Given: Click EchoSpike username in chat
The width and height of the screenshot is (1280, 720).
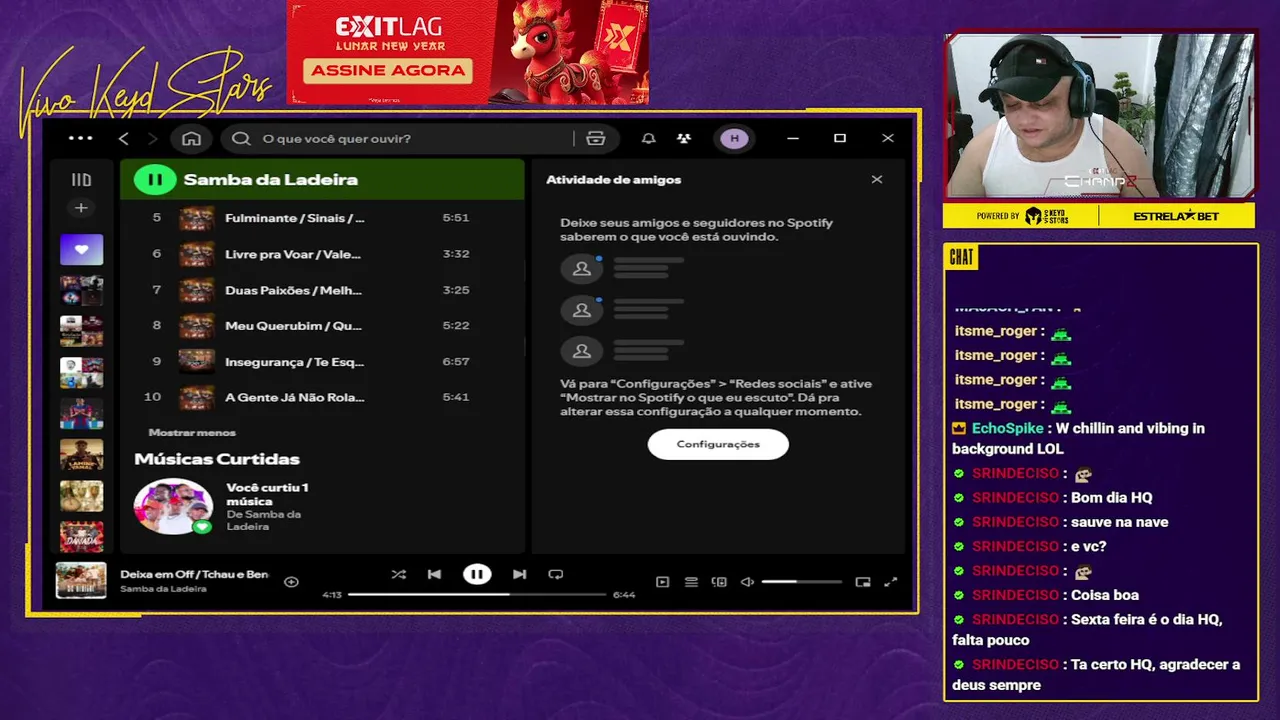Looking at the screenshot, I should (x=1007, y=428).
